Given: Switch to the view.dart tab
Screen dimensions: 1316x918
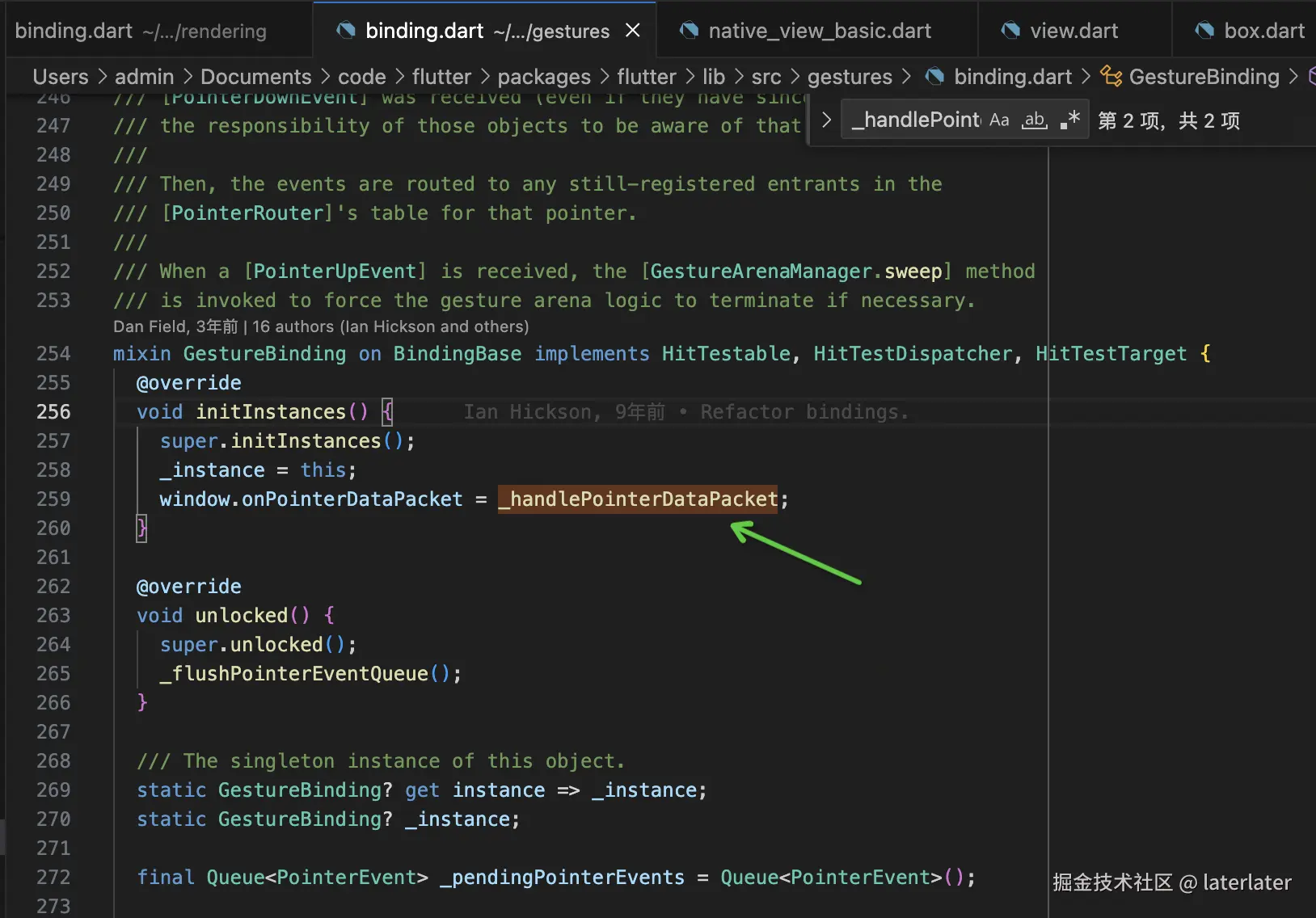Looking at the screenshot, I should click(1073, 31).
